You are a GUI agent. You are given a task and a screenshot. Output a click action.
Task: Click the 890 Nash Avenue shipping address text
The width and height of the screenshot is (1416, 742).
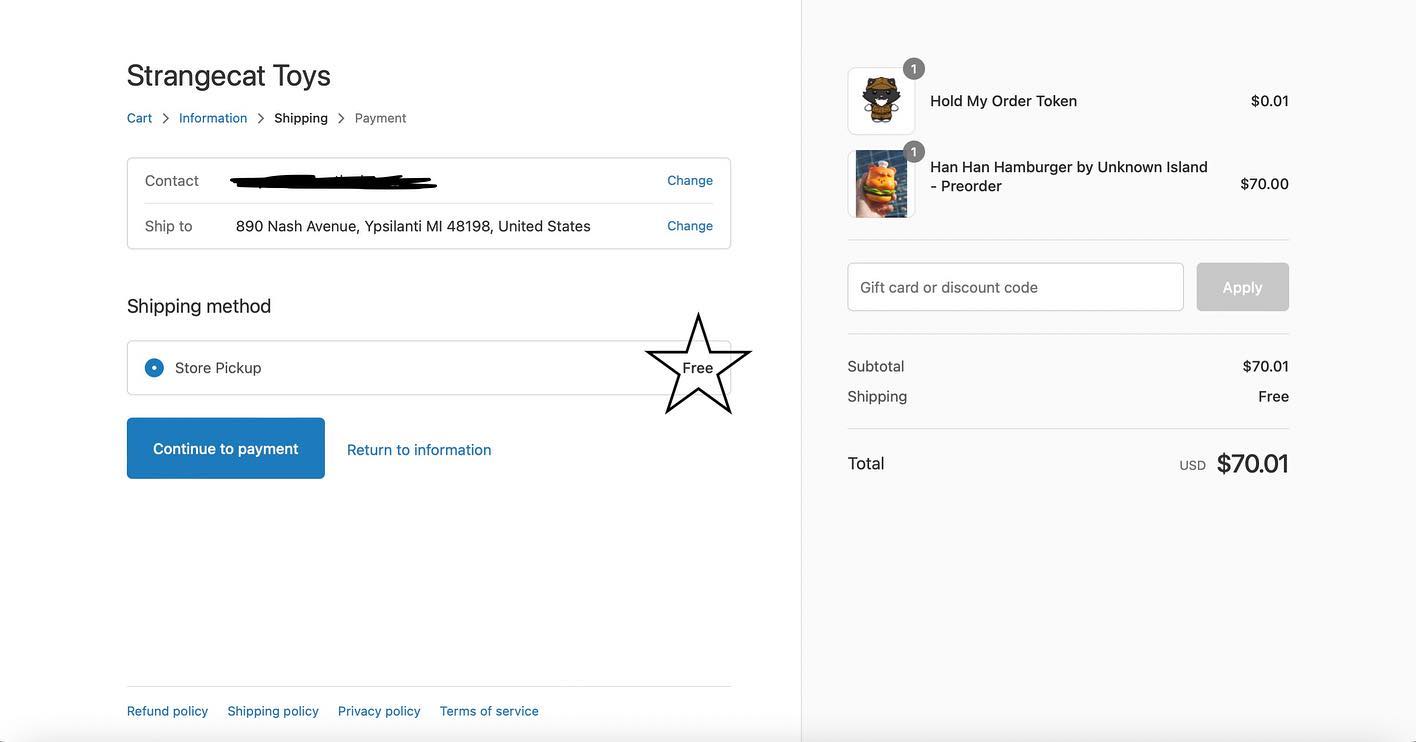pyautogui.click(x=413, y=226)
